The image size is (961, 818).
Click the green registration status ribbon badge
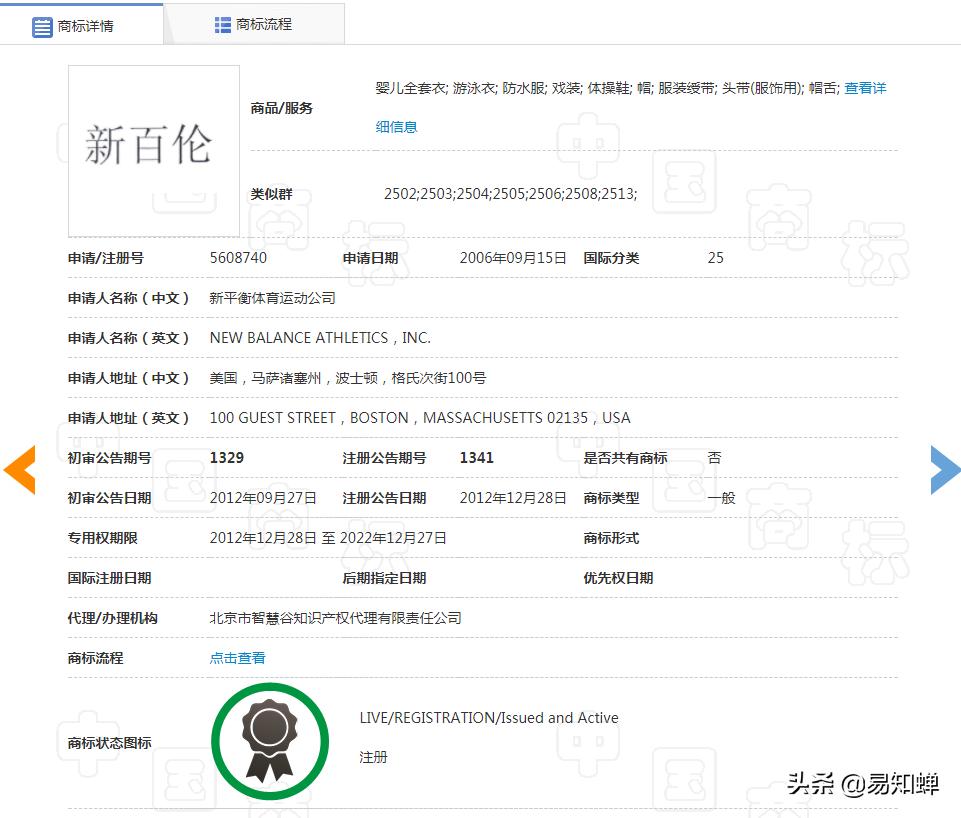tap(269, 741)
